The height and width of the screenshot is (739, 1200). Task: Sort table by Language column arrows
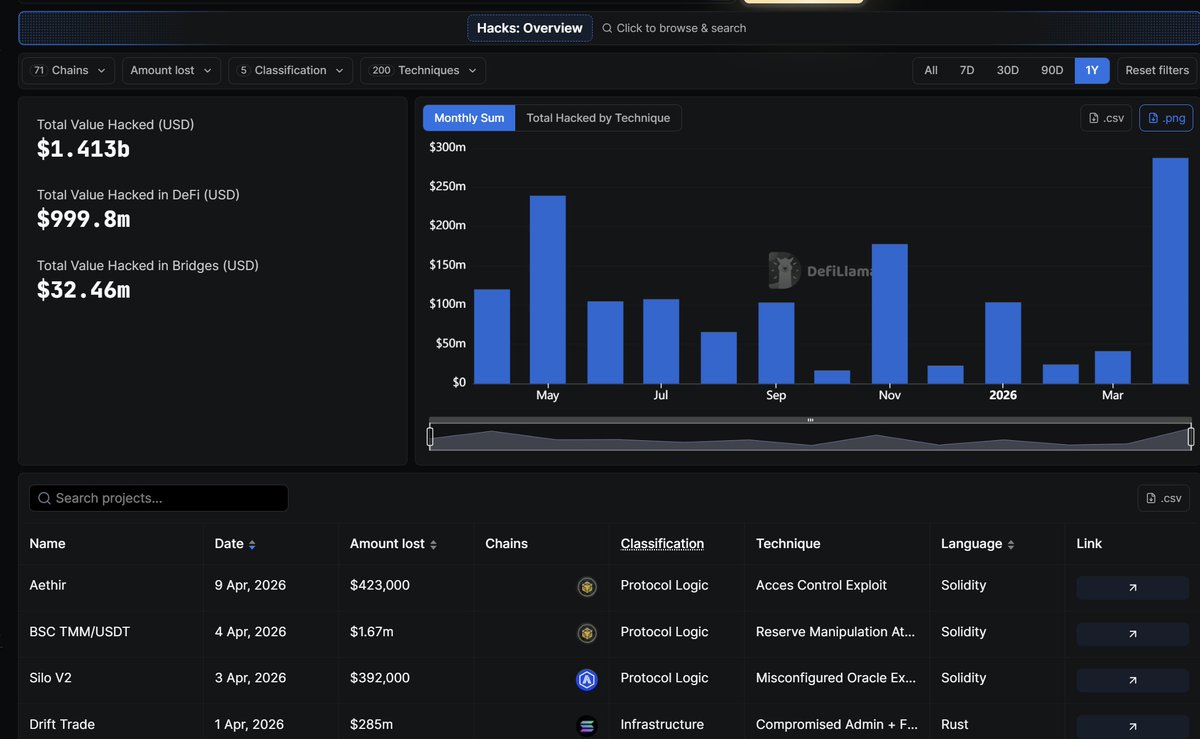coord(1011,545)
